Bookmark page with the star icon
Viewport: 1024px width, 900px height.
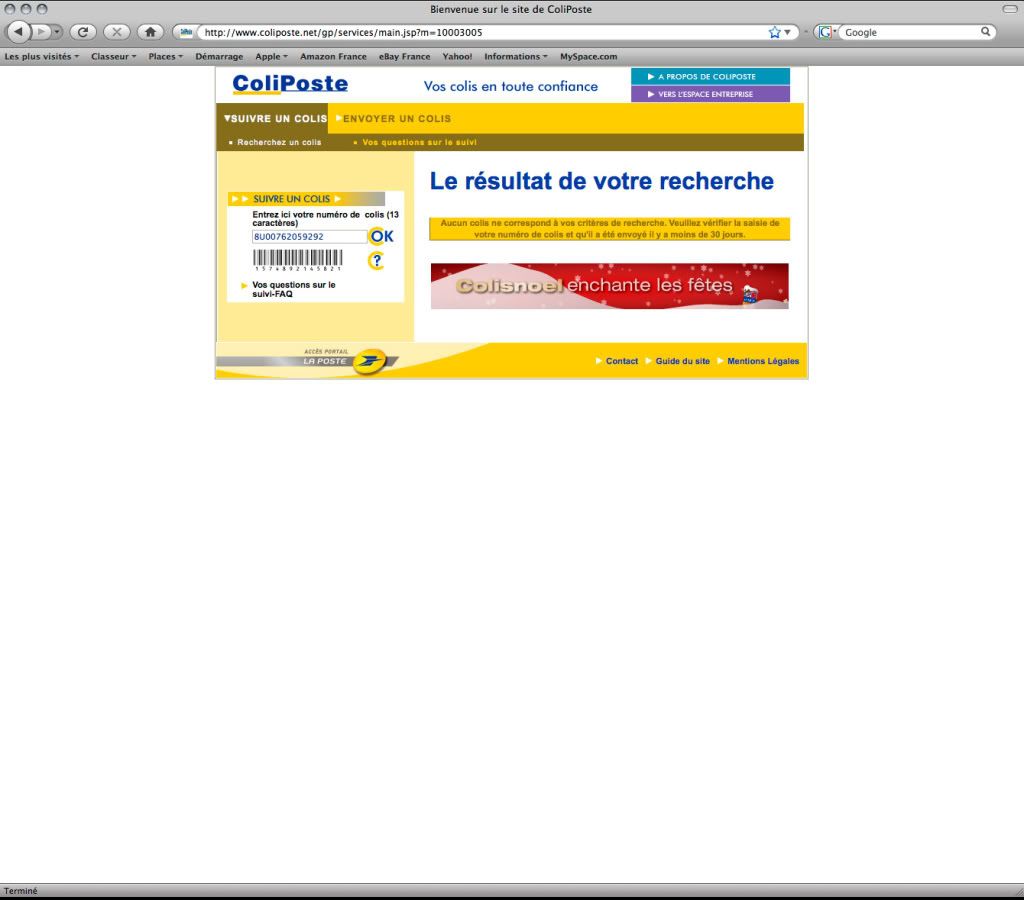click(x=774, y=32)
